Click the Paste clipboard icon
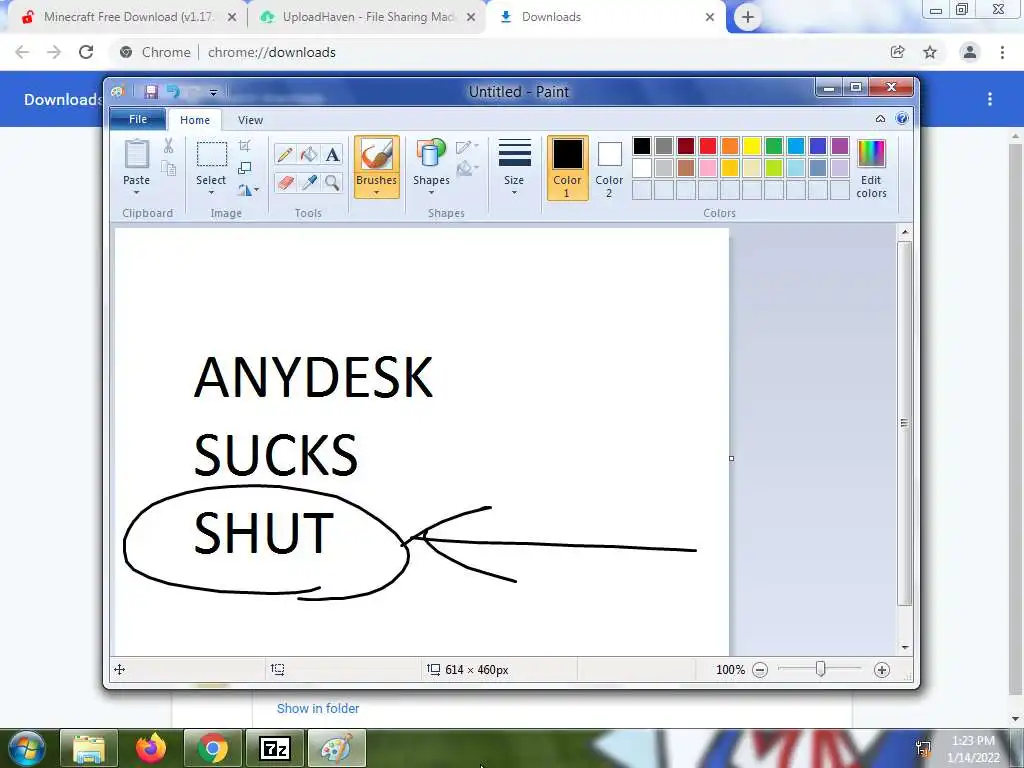 [x=136, y=155]
